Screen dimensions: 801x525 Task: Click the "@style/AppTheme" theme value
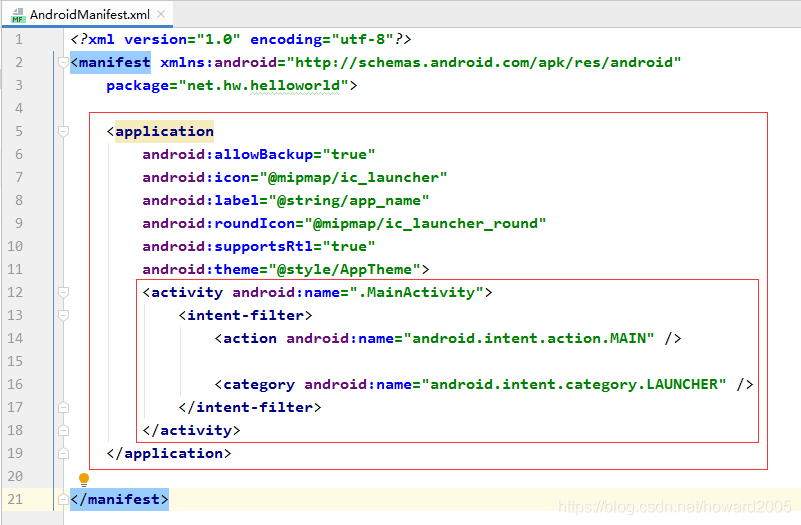[x=344, y=269]
